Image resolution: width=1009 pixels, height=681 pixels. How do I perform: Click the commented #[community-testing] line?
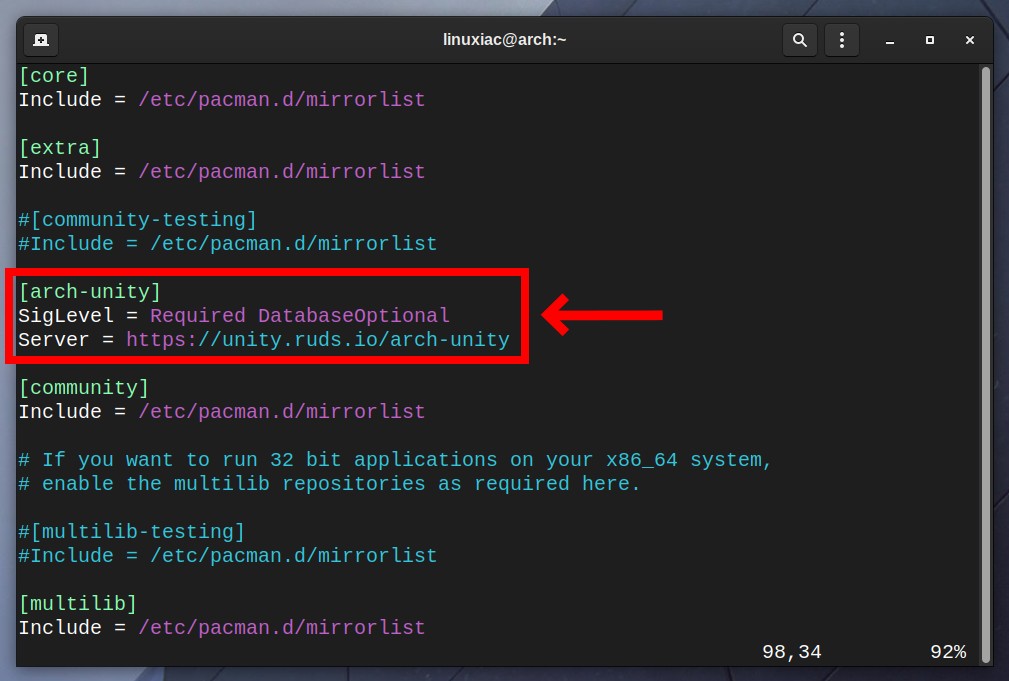pos(137,219)
